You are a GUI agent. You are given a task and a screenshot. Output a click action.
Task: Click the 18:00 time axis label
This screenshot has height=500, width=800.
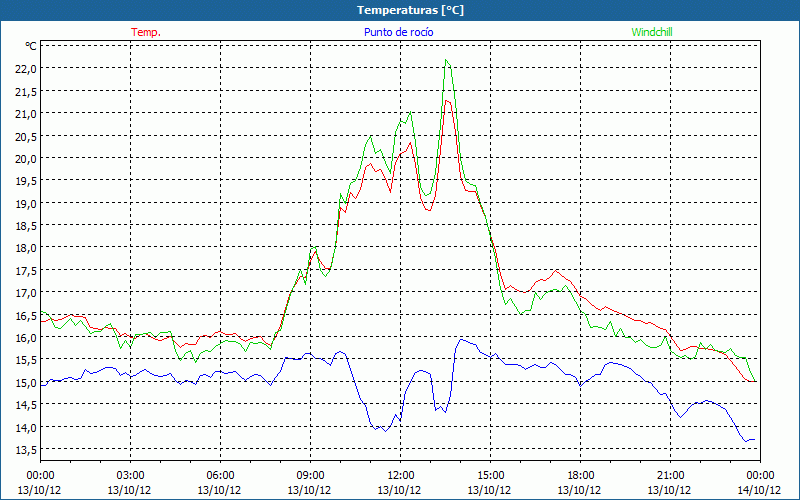[580, 476]
